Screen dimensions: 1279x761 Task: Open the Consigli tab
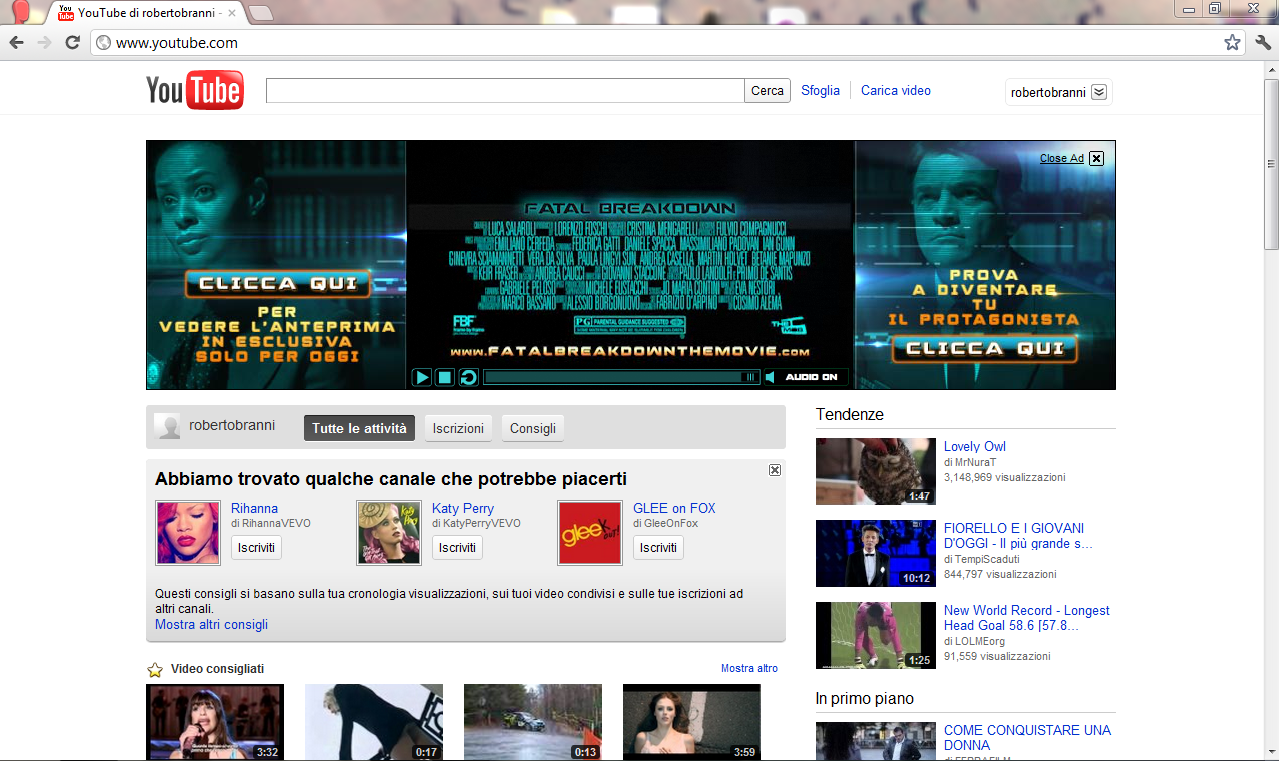(533, 428)
